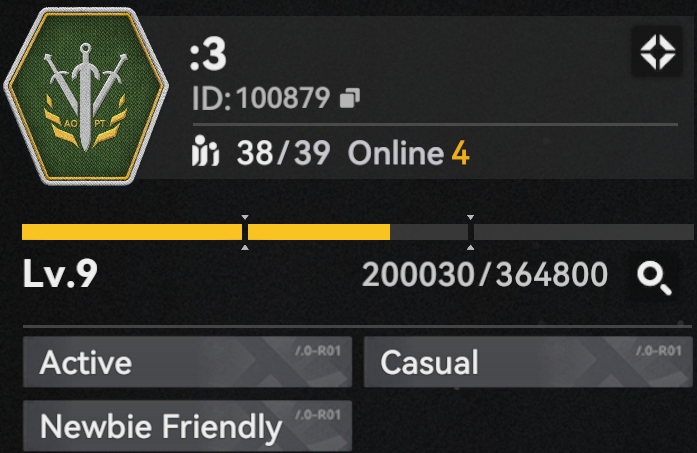Click the guild name :3
697x453 pixels.
208,54
